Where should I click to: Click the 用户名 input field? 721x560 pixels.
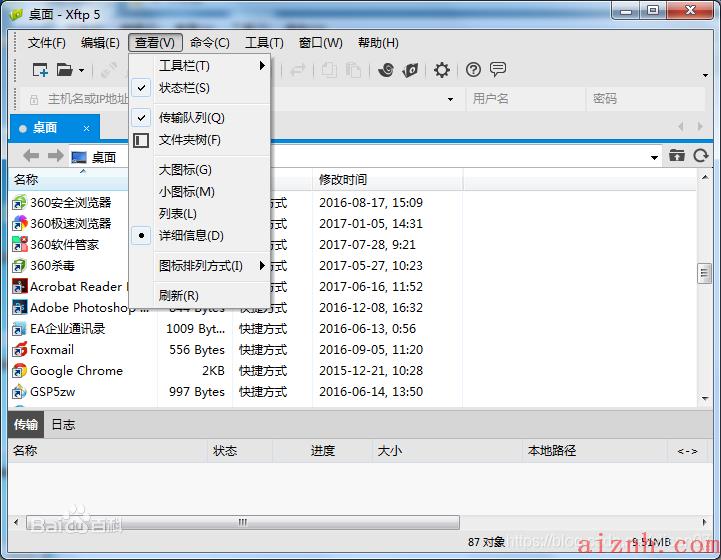(x=525, y=98)
